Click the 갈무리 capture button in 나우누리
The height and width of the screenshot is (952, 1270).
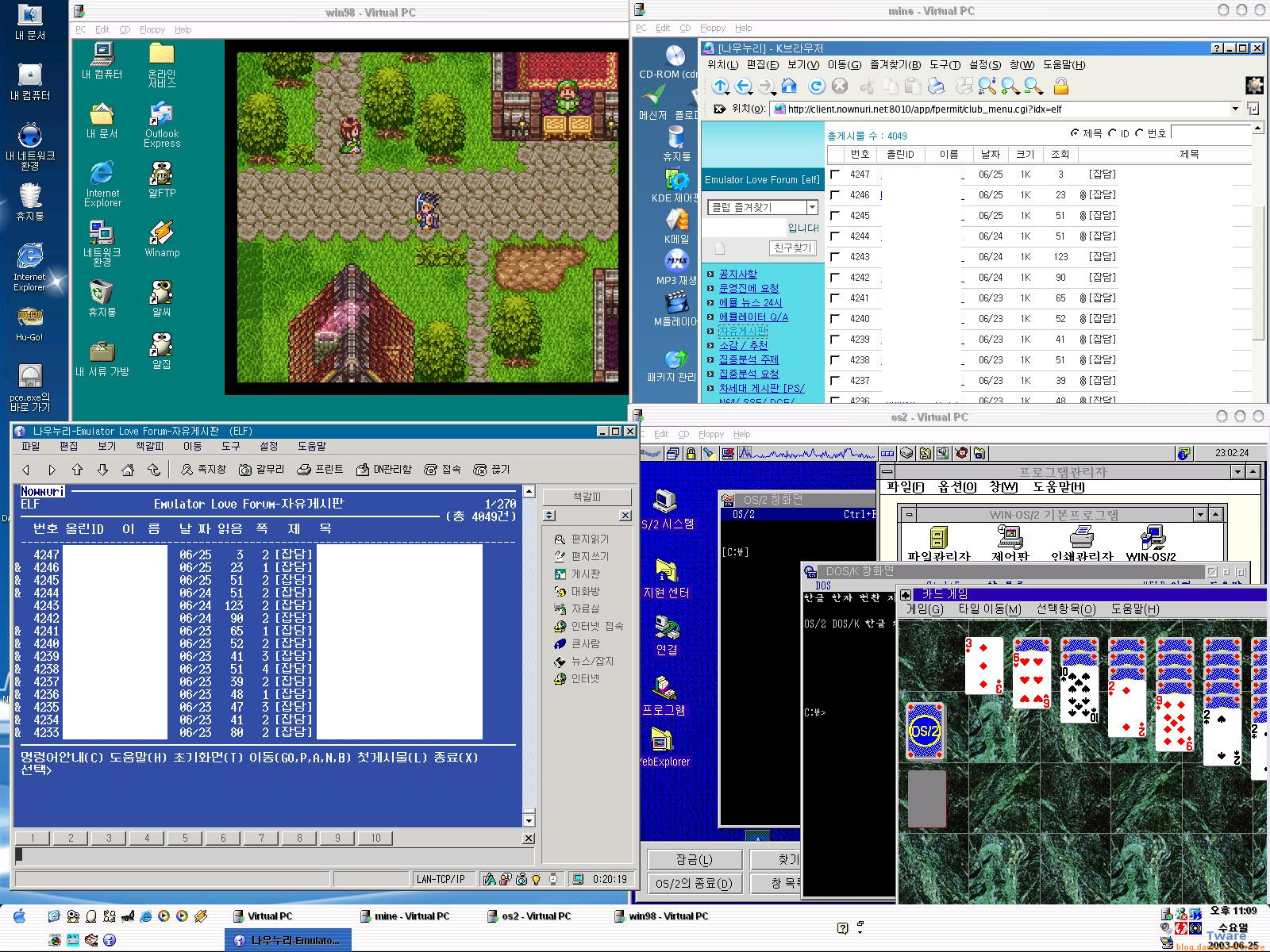pyautogui.click(x=262, y=470)
